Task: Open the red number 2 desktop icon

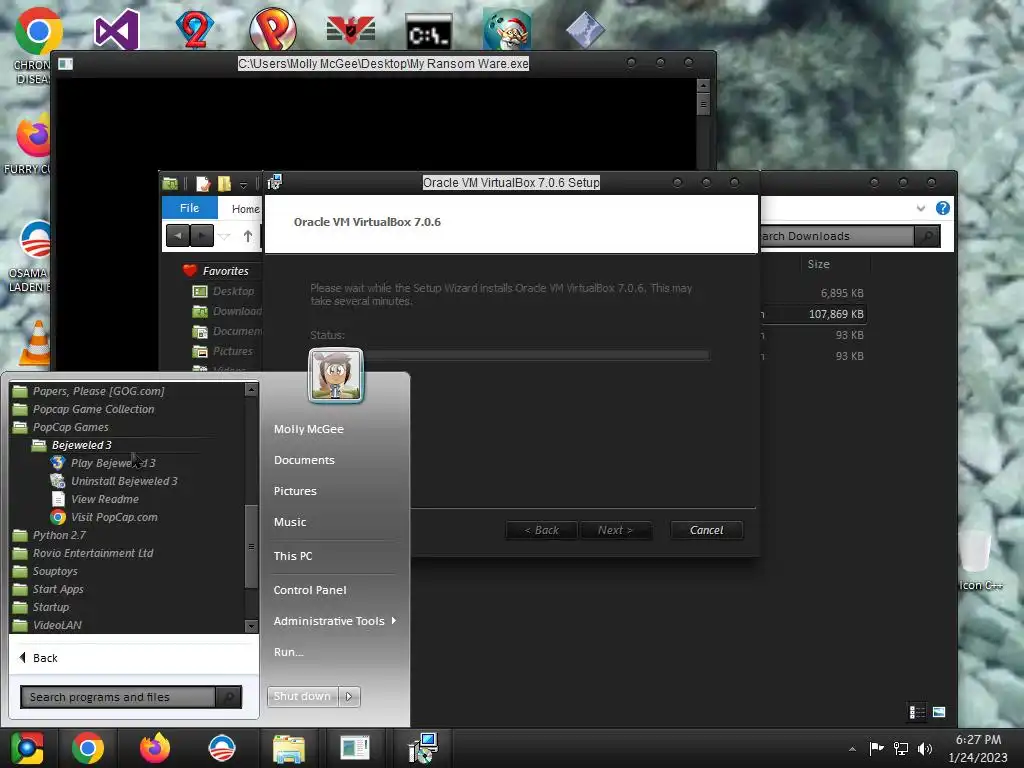Action: [195, 29]
